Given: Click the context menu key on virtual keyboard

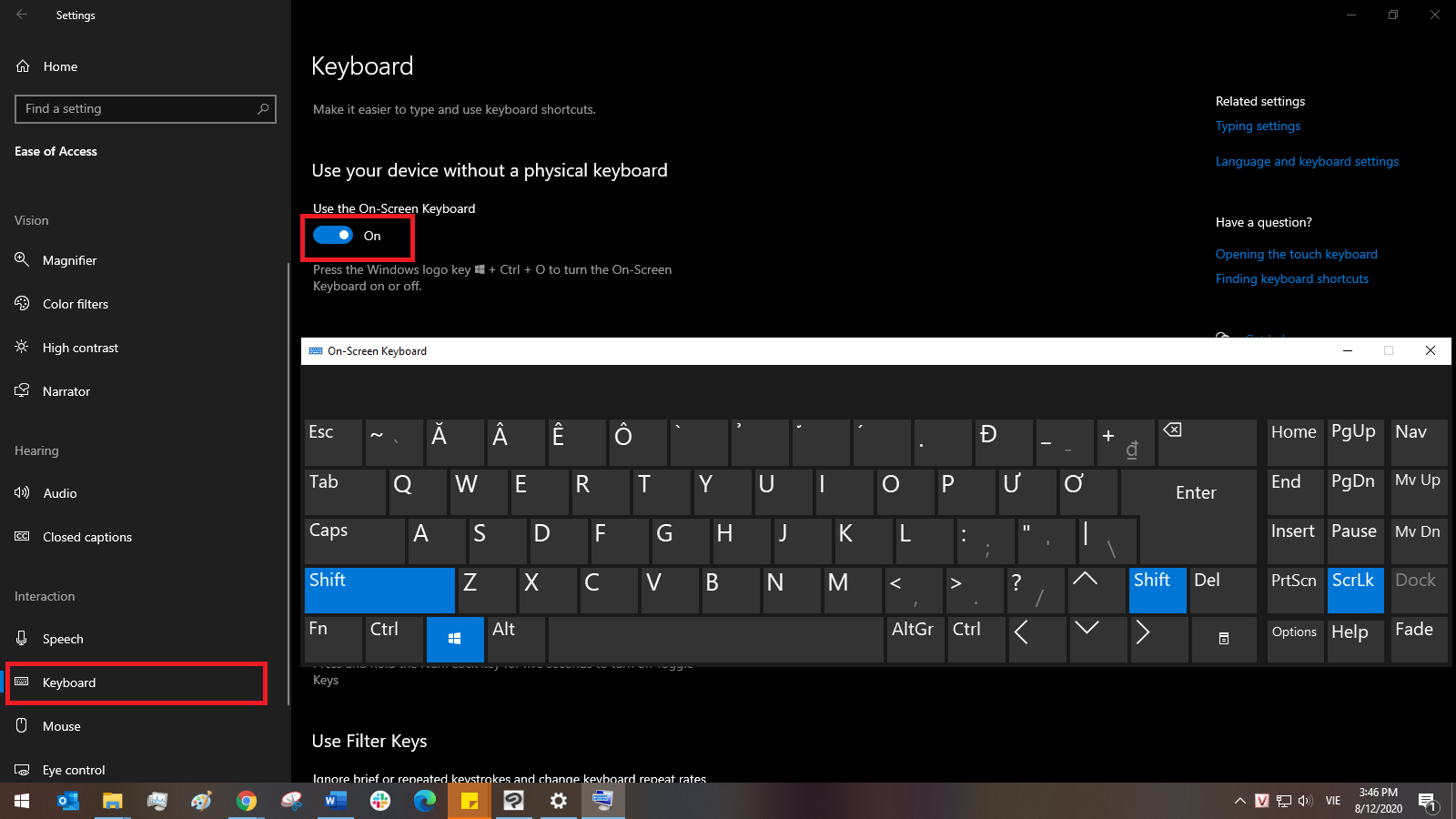Looking at the screenshot, I should point(1224,640).
